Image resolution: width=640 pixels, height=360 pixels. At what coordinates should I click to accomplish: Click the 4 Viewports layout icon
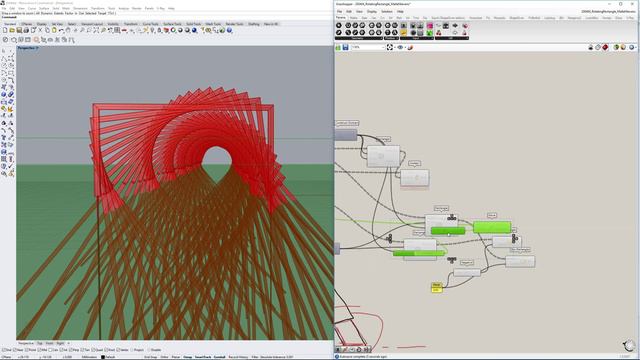point(117,30)
